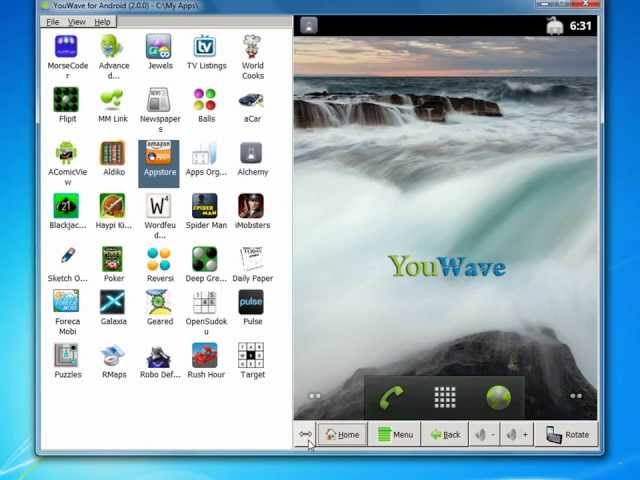Image resolution: width=640 pixels, height=480 pixels.
Task: Open the View menu
Action: click(77, 22)
